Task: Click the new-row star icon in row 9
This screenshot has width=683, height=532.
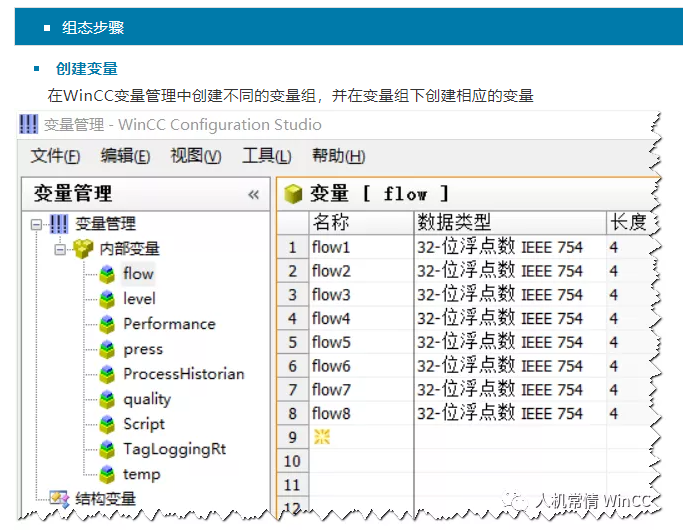Action: coord(321,437)
